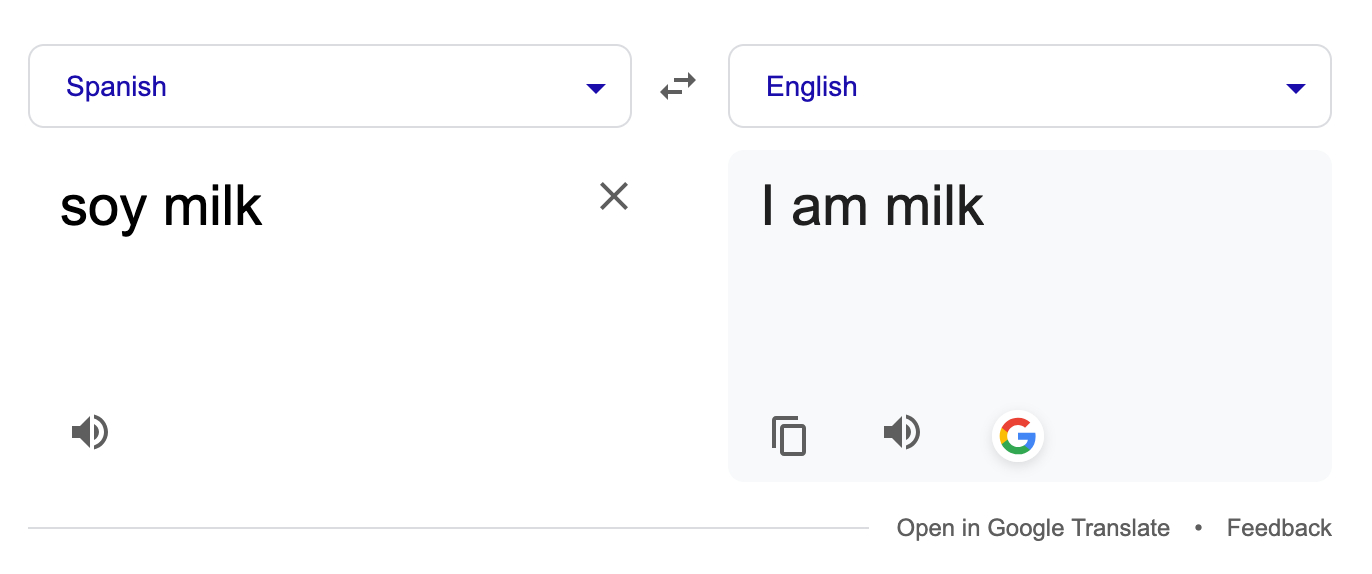Expand the English dropdown arrow
This screenshot has width=1372, height=574.
point(1296,88)
